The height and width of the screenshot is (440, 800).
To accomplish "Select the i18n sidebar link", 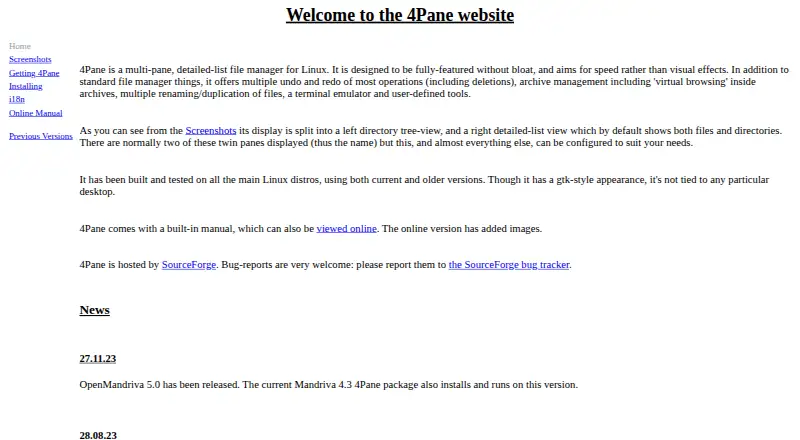I will point(16,99).
